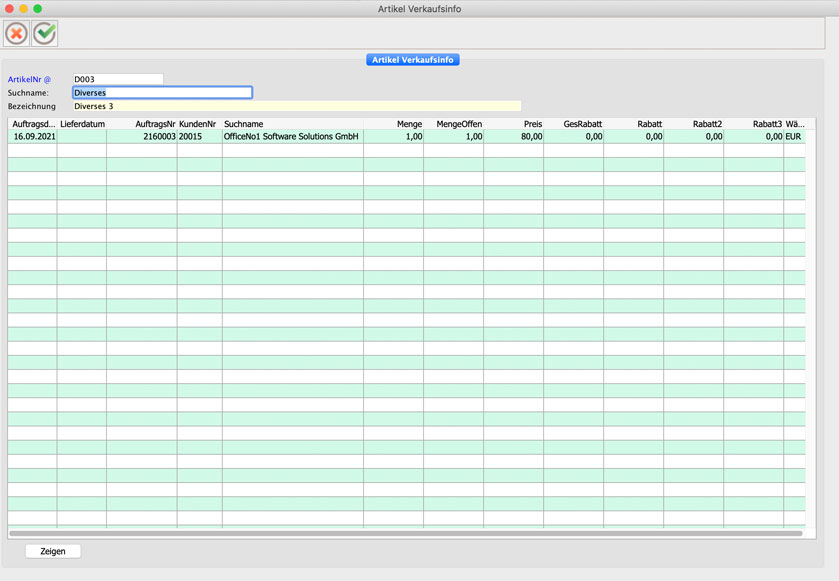Screen dimensions: 839x581
Task: Open the ArtikelNr @ link label
Action: [29, 79]
